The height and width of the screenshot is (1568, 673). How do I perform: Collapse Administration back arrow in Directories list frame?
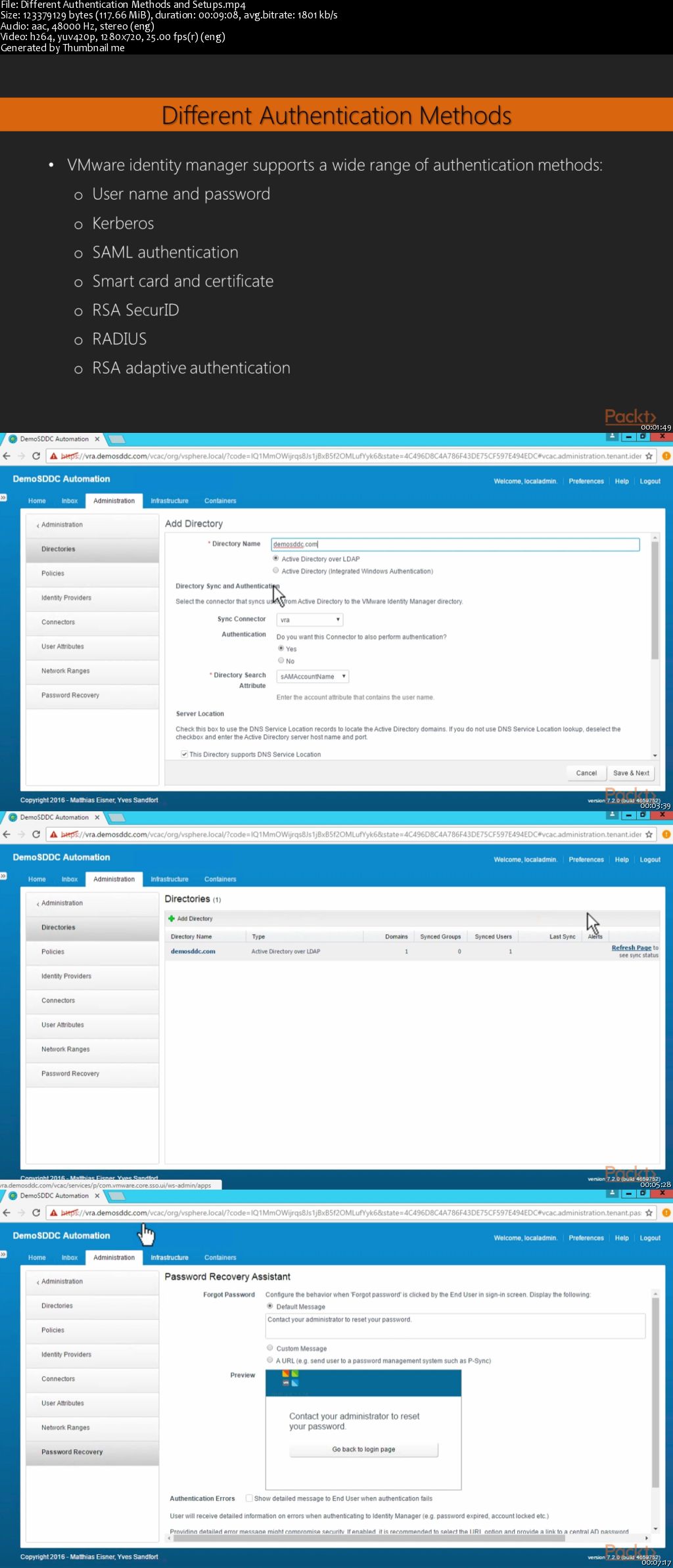click(38, 903)
